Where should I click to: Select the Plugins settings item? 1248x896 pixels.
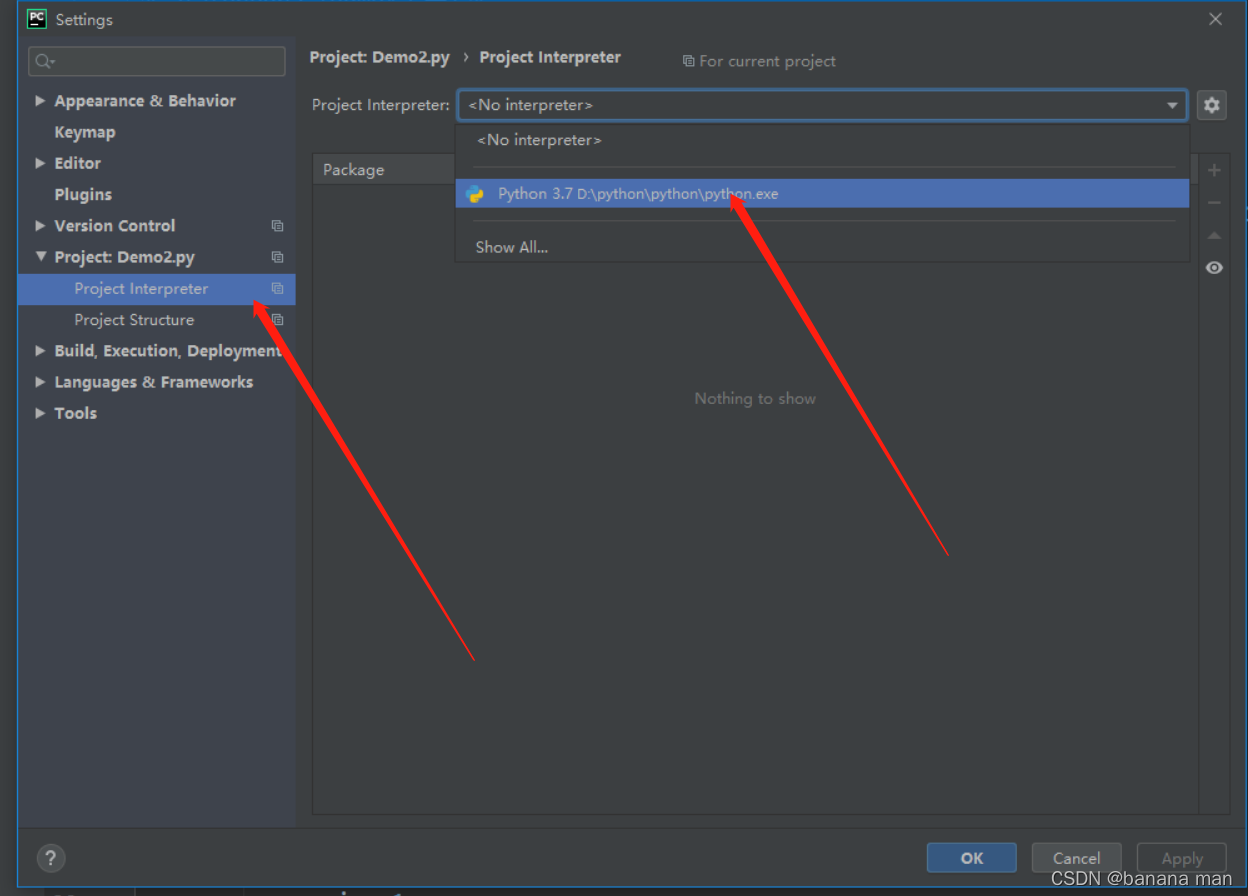click(x=83, y=195)
